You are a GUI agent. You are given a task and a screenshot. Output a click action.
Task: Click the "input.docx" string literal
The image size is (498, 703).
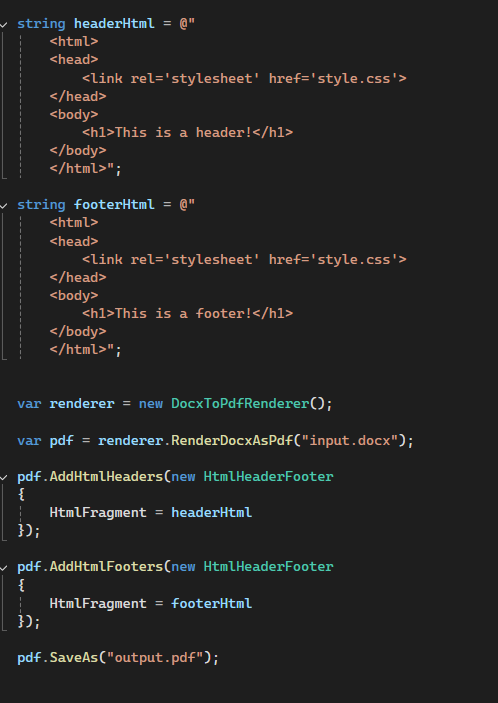click(350, 441)
